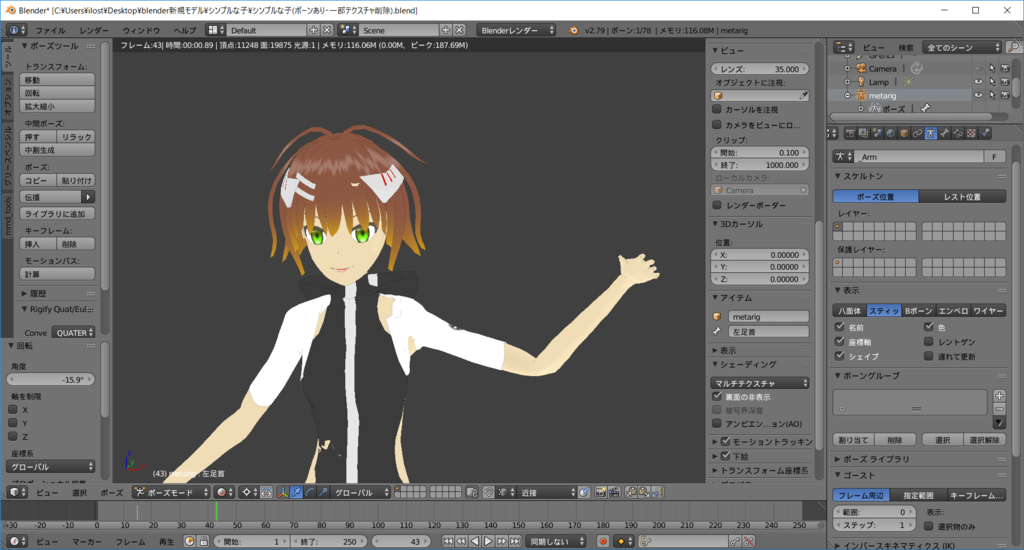Toggle Lamp visibility eye in outliner
Image resolution: width=1024 pixels, height=550 pixels.
point(978,82)
